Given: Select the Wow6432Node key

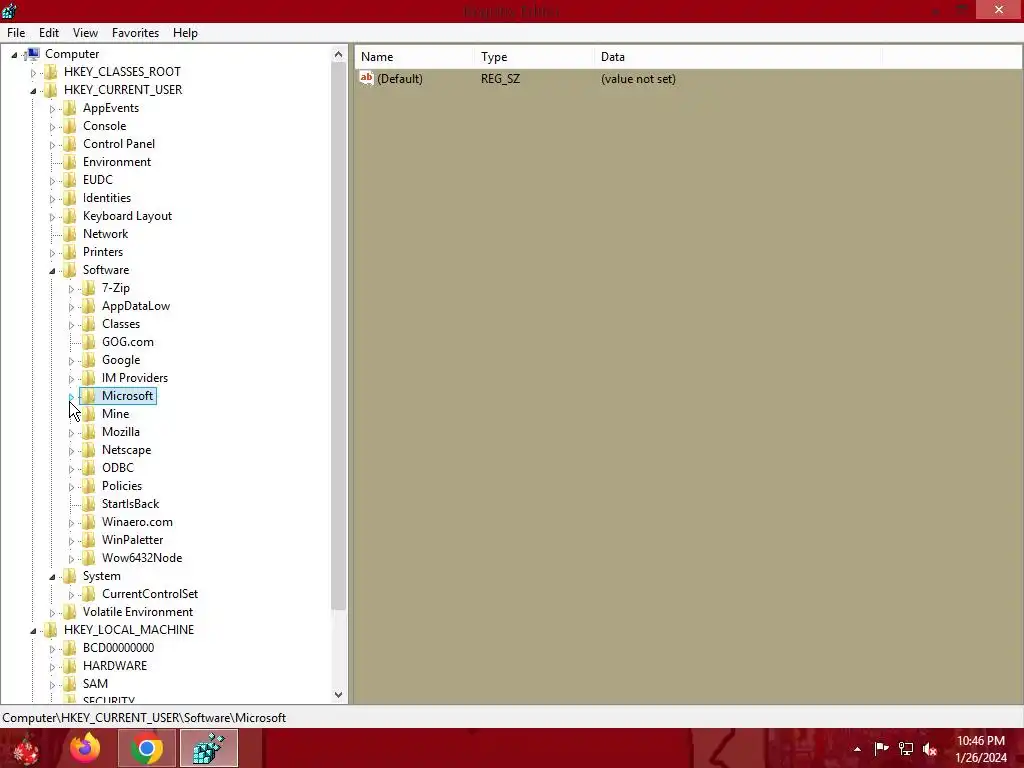Looking at the screenshot, I should tap(142, 558).
